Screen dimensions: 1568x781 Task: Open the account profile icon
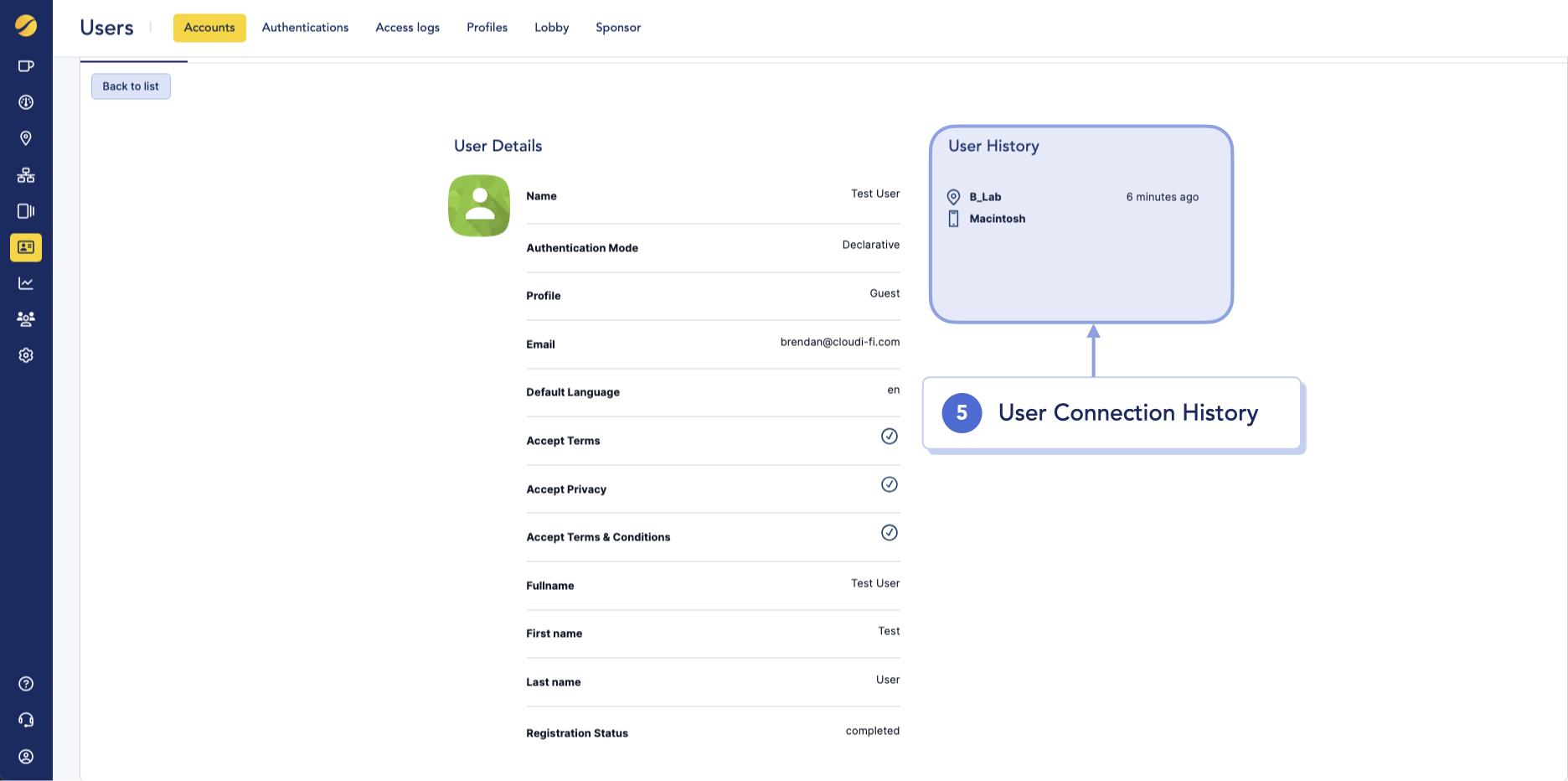pyautogui.click(x=26, y=757)
